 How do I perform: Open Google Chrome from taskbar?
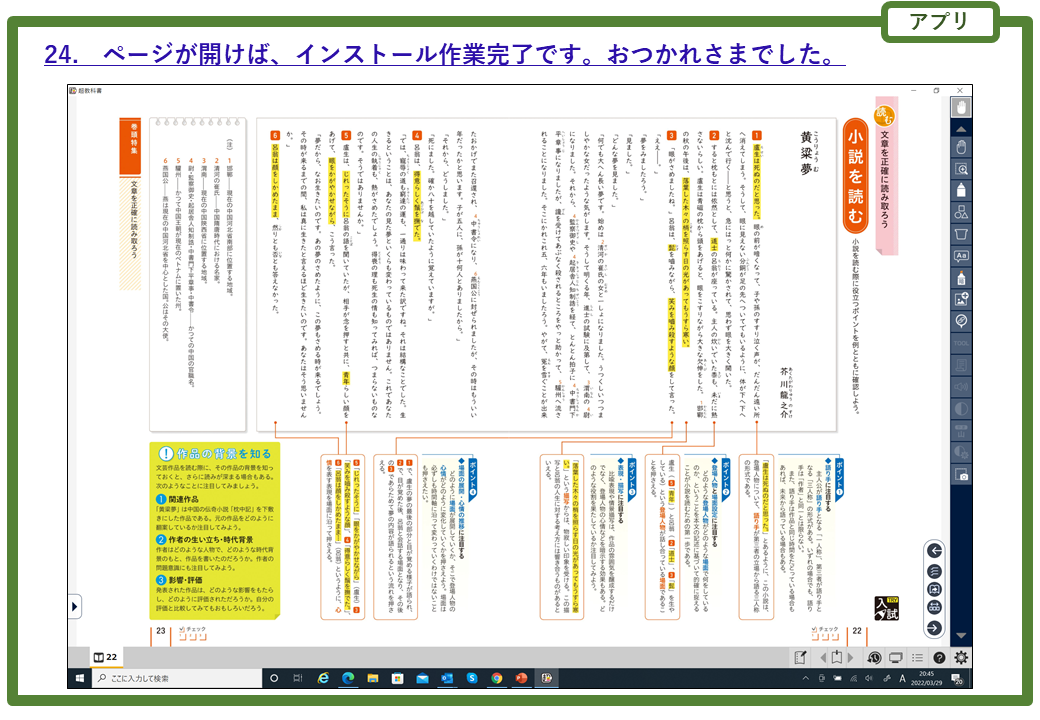coord(497,678)
